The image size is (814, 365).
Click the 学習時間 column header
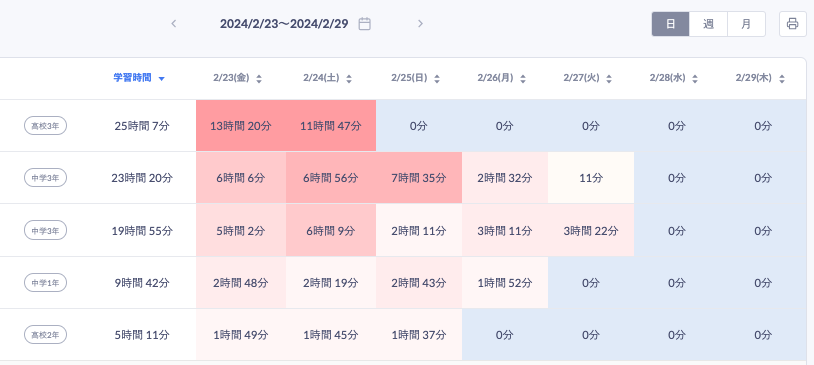133,78
